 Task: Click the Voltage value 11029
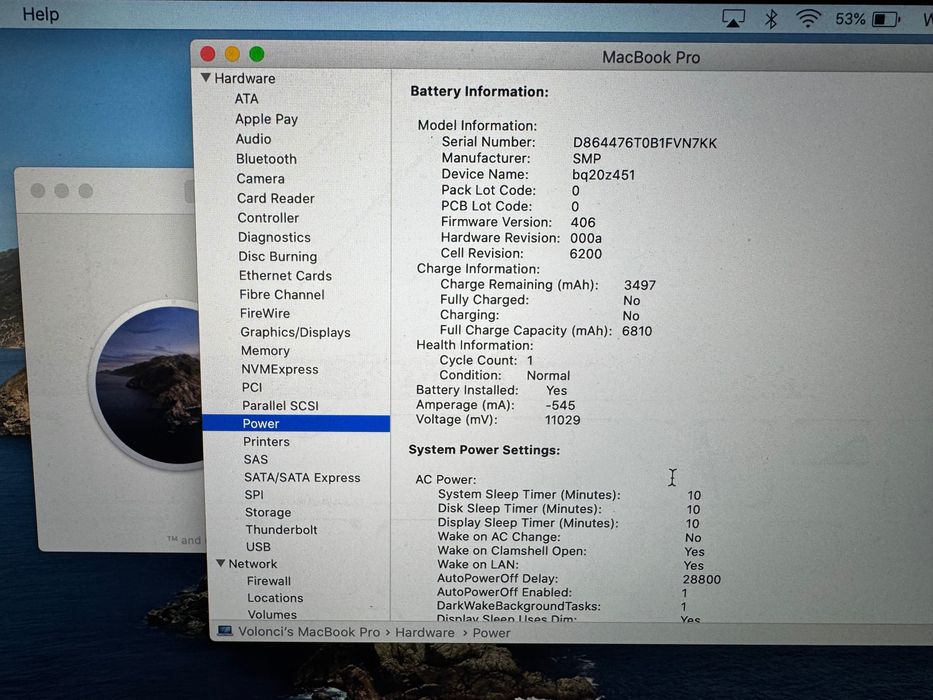pos(562,420)
